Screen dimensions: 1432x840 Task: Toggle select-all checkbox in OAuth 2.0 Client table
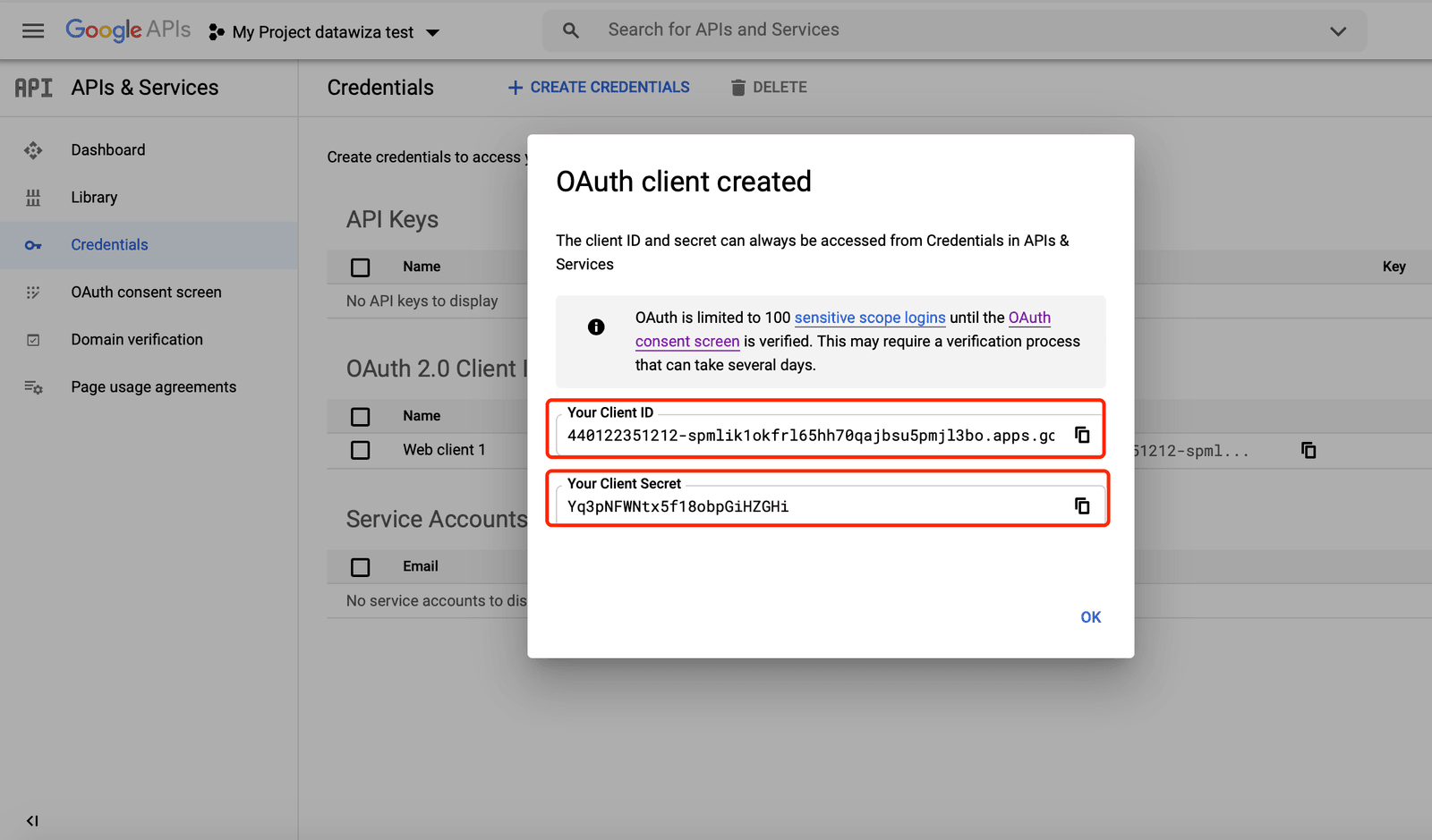pos(361,417)
